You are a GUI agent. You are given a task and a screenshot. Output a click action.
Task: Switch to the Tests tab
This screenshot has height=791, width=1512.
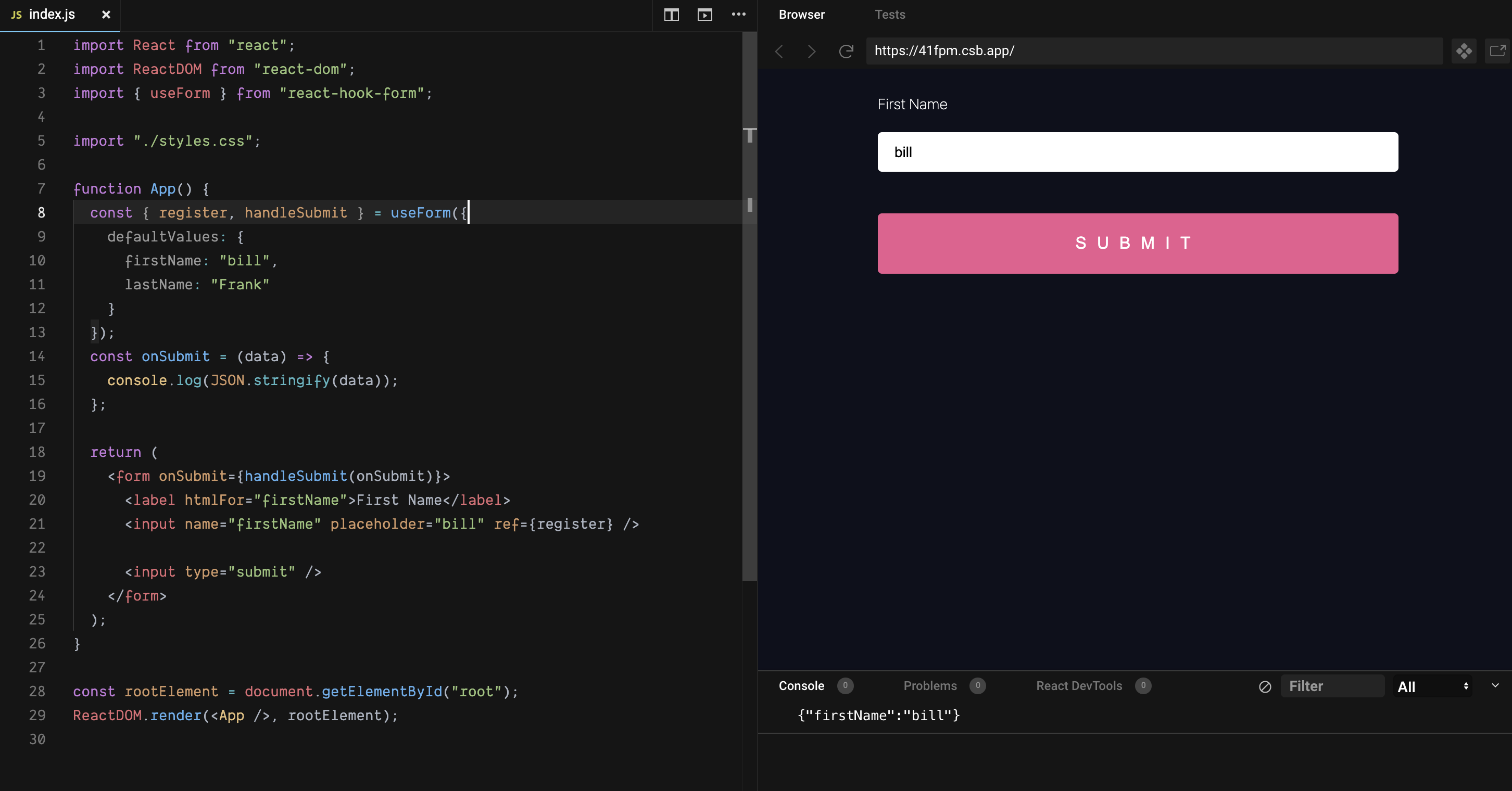(x=890, y=15)
